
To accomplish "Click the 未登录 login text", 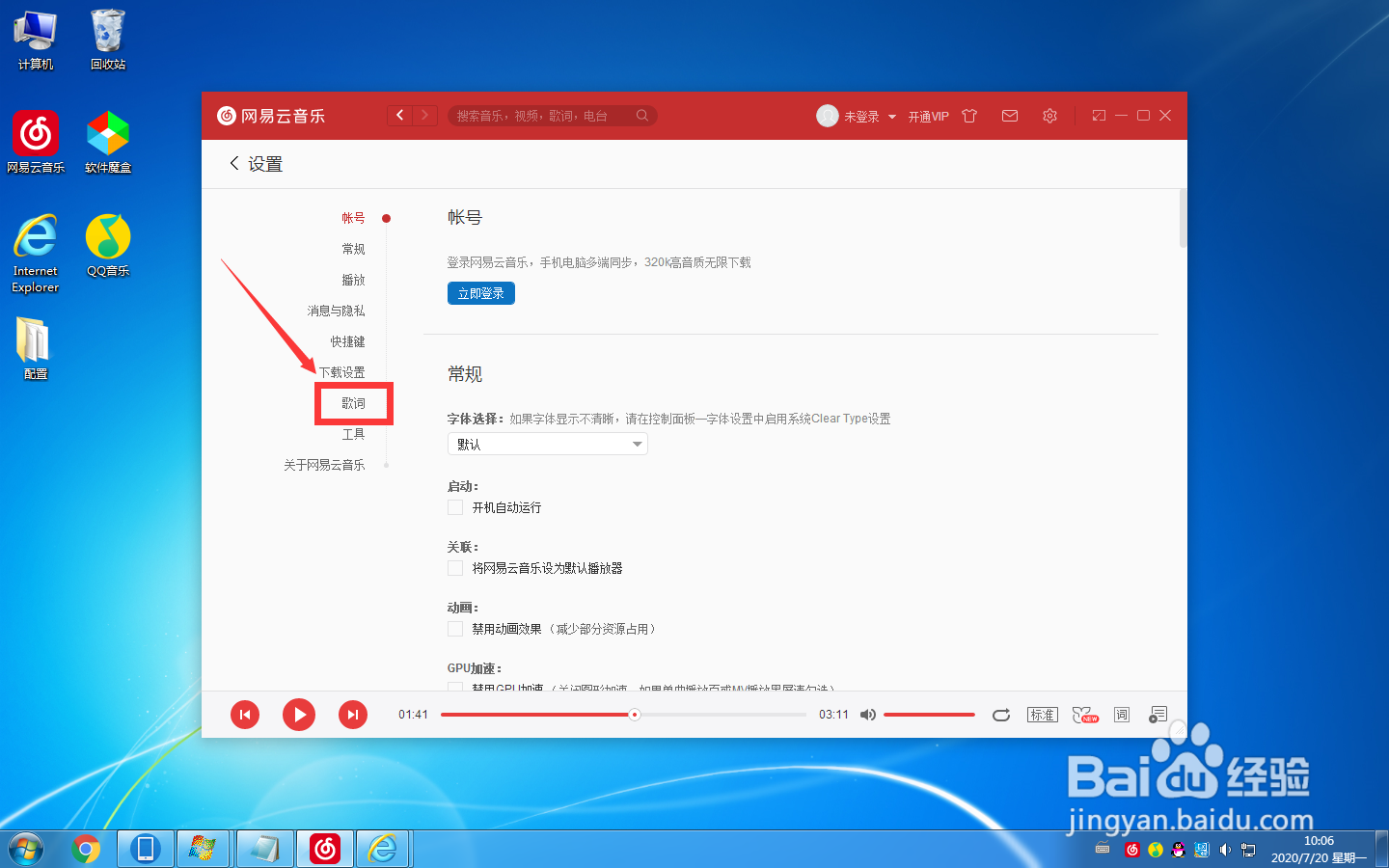I will coord(861,117).
